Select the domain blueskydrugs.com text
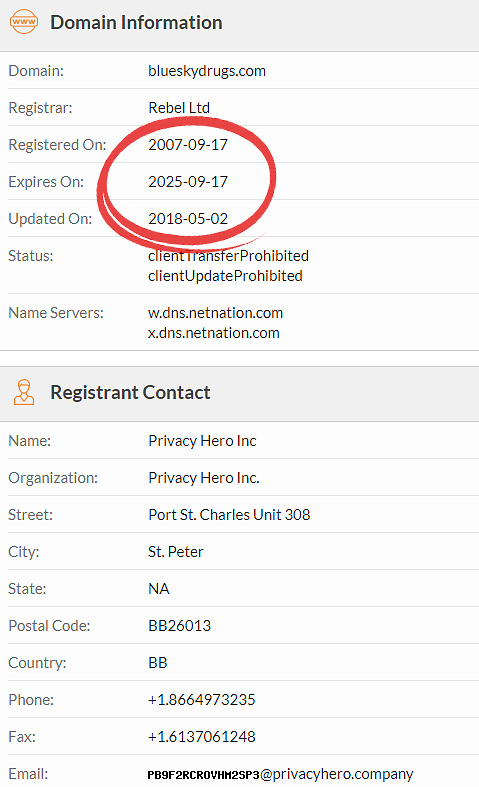The image size is (479, 787). click(207, 71)
